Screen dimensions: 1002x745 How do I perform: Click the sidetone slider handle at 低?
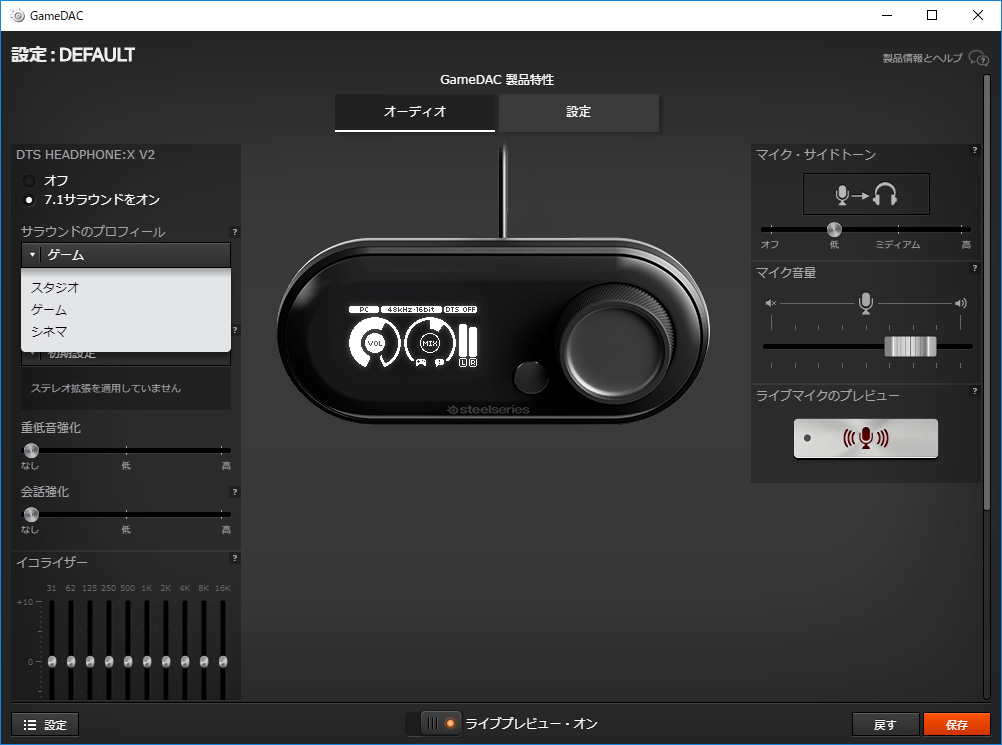point(834,229)
